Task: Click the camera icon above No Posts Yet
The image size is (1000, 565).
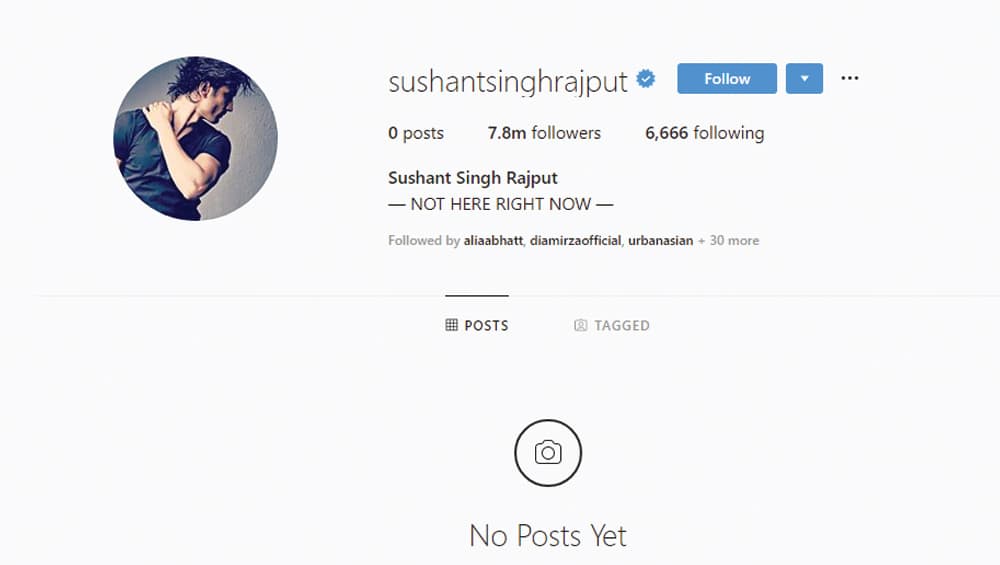Action: (548, 453)
